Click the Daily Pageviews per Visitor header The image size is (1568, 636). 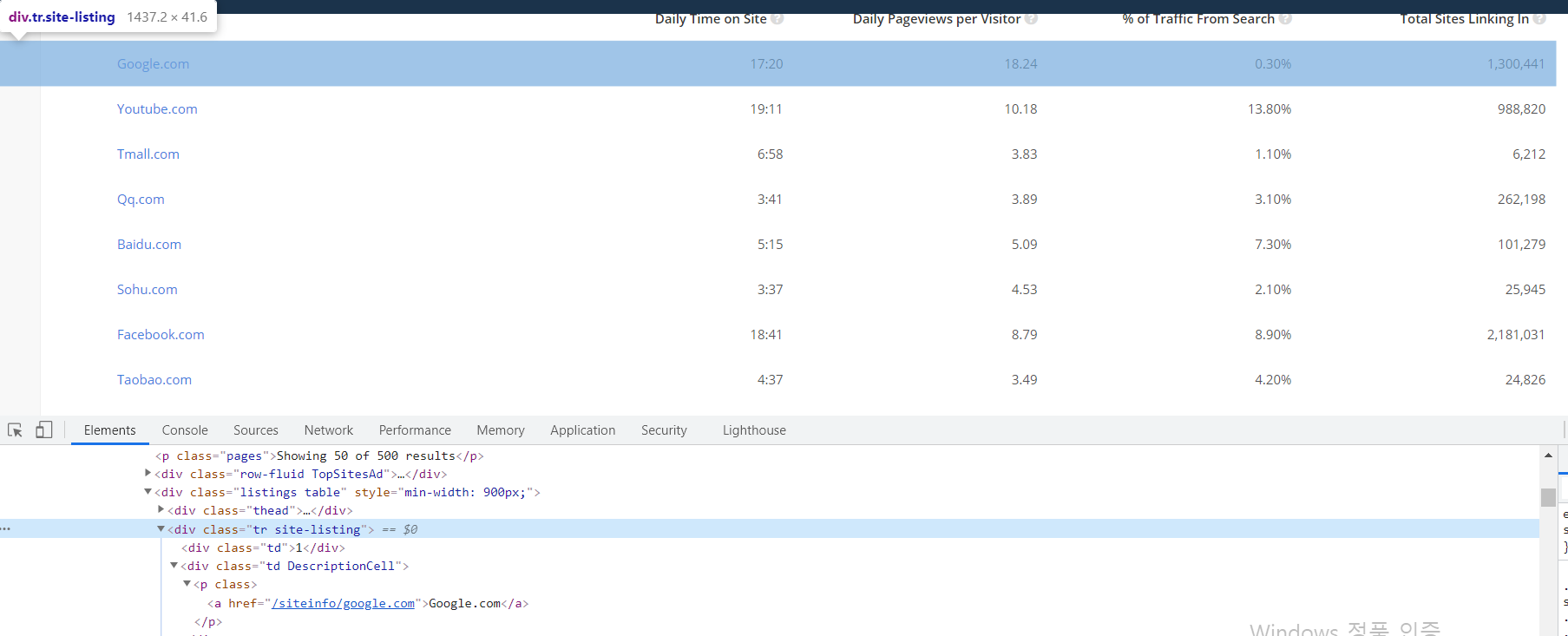tap(936, 19)
